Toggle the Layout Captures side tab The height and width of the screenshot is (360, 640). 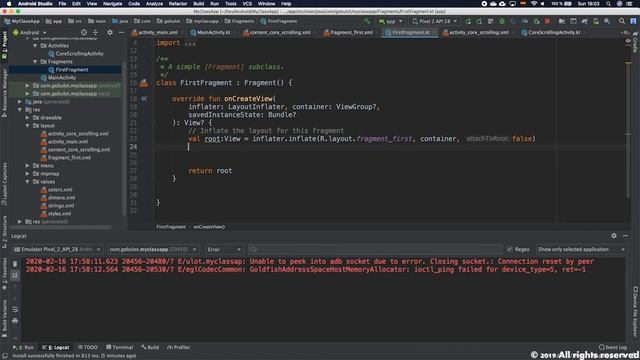(x=4, y=184)
